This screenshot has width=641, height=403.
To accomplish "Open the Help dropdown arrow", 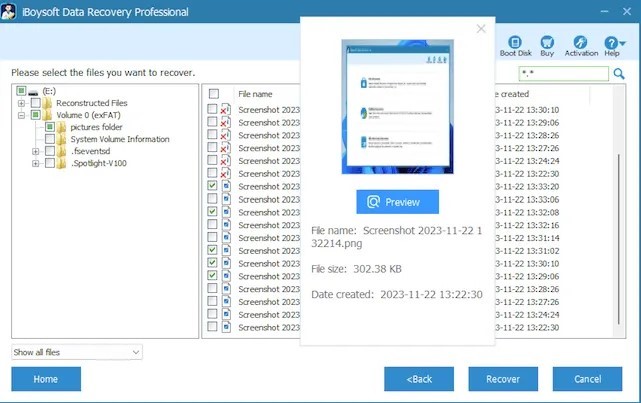I will pyautogui.click(x=623, y=43).
